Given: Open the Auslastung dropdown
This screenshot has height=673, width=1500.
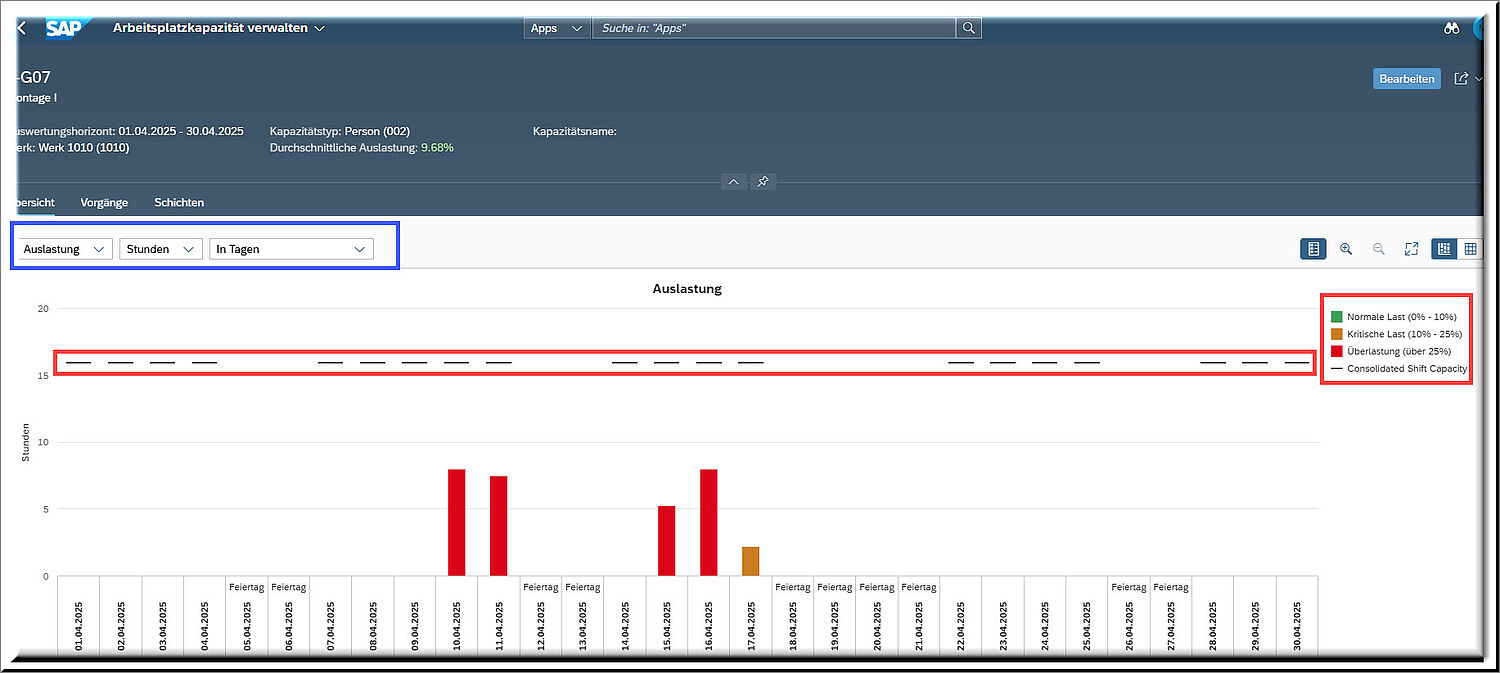Looking at the screenshot, I should 65,249.
